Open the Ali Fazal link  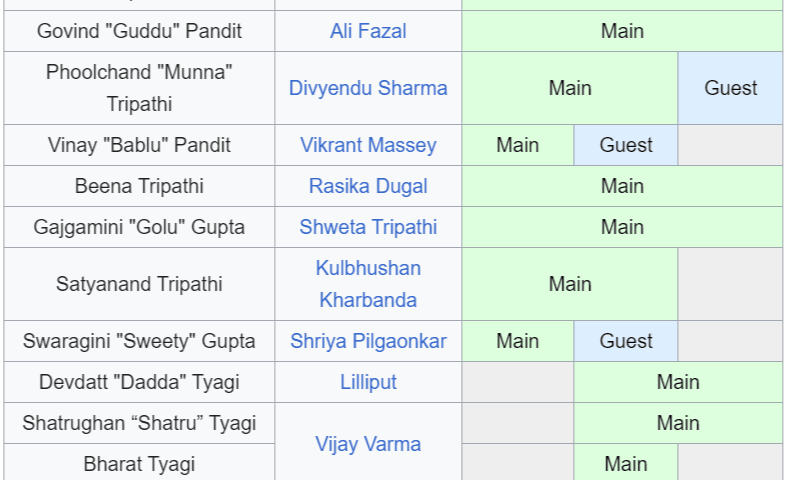pos(368,31)
